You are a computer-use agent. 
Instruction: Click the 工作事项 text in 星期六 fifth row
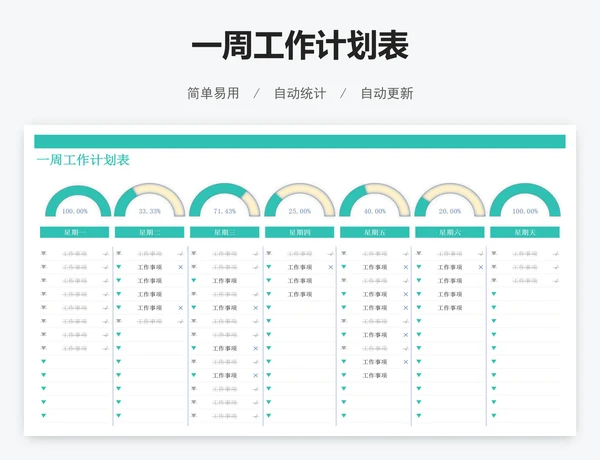[450, 308]
